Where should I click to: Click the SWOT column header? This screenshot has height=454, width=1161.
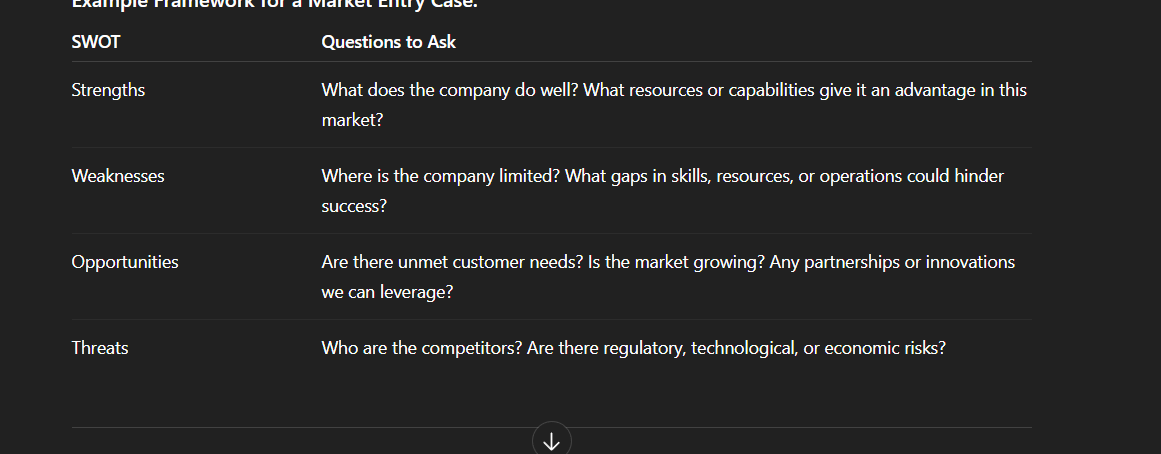pos(95,42)
